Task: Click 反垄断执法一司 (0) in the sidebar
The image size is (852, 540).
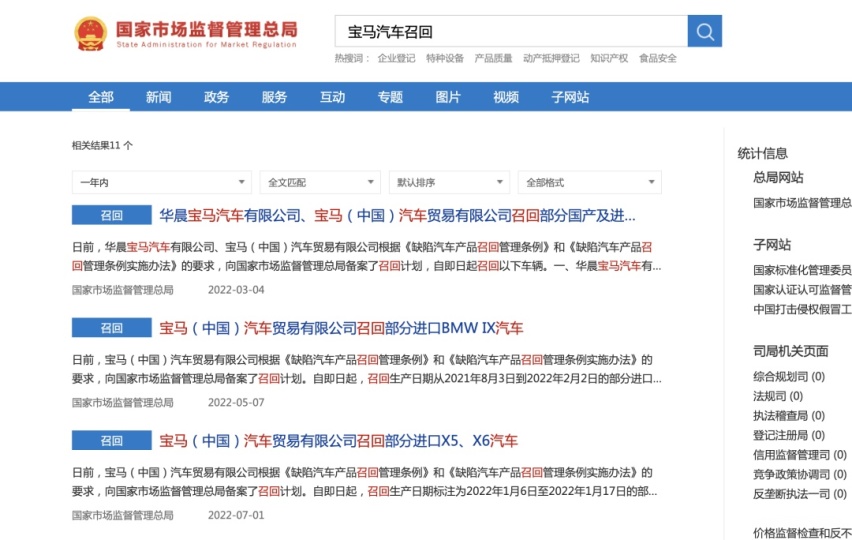Action: click(800, 494)
